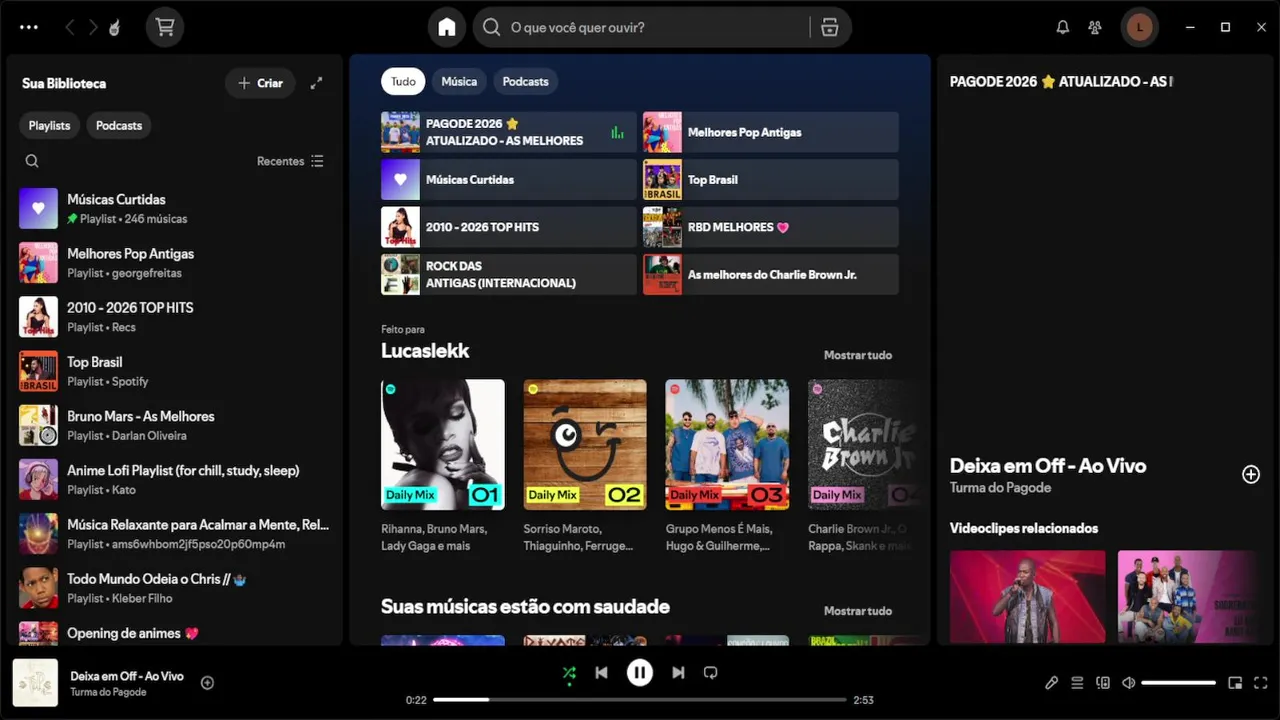This screenshot has width=1280, height=720.
Task: Open the shopping cart icon
Action: point(165,27)
